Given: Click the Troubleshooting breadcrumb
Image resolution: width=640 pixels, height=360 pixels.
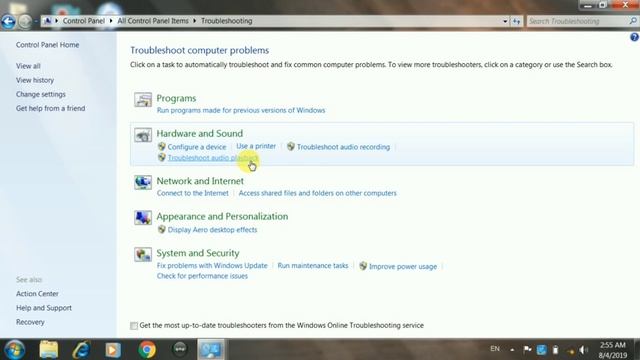Looking at the screenshot, I should (x=227, y=21).
